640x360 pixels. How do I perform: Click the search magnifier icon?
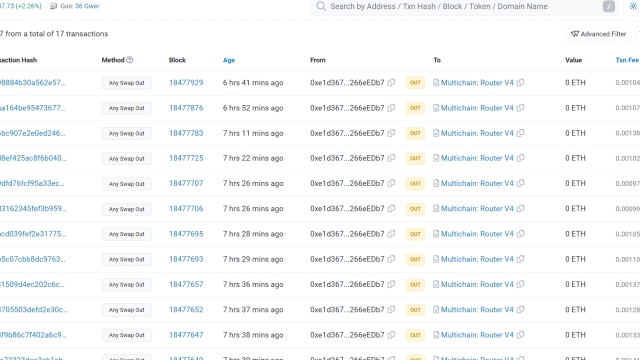tap(321, 7)
